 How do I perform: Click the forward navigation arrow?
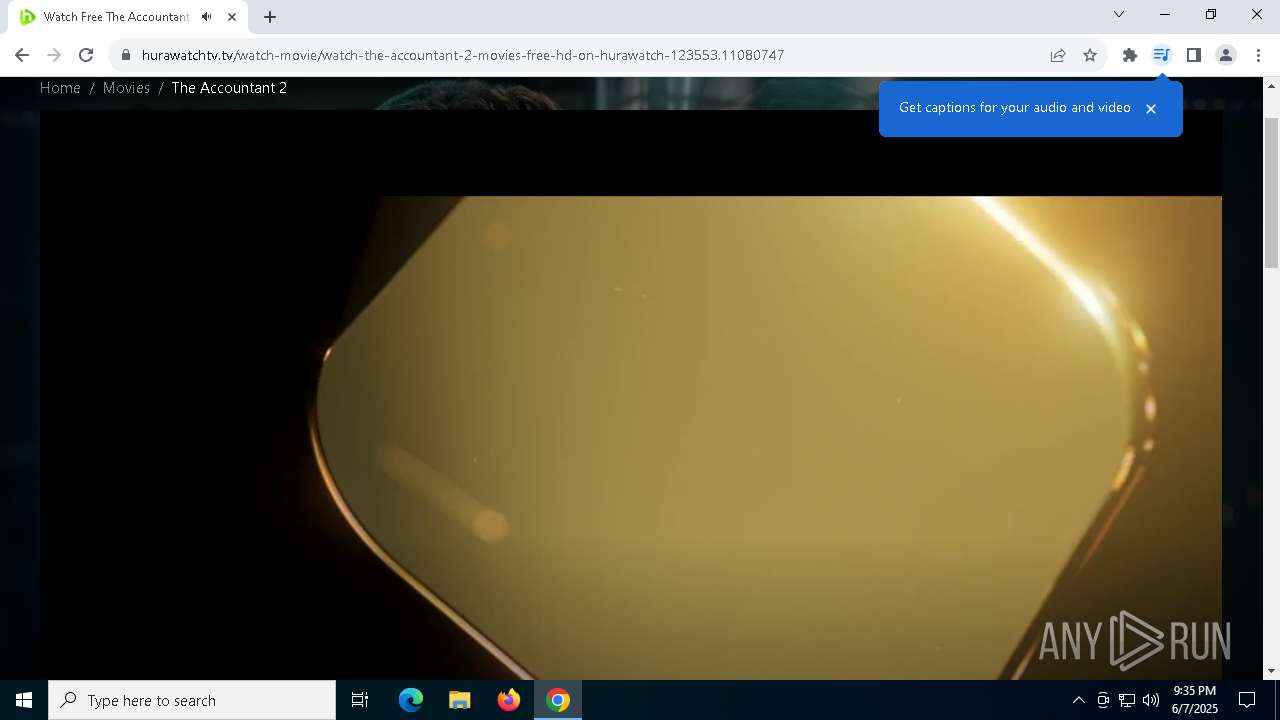(54, 55)
